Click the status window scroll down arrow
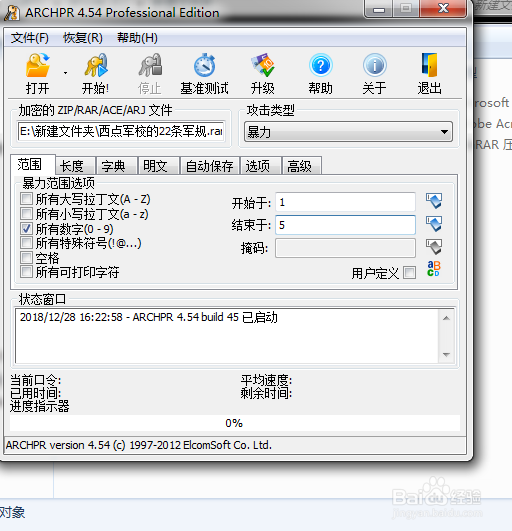 [x=446, y=355]
